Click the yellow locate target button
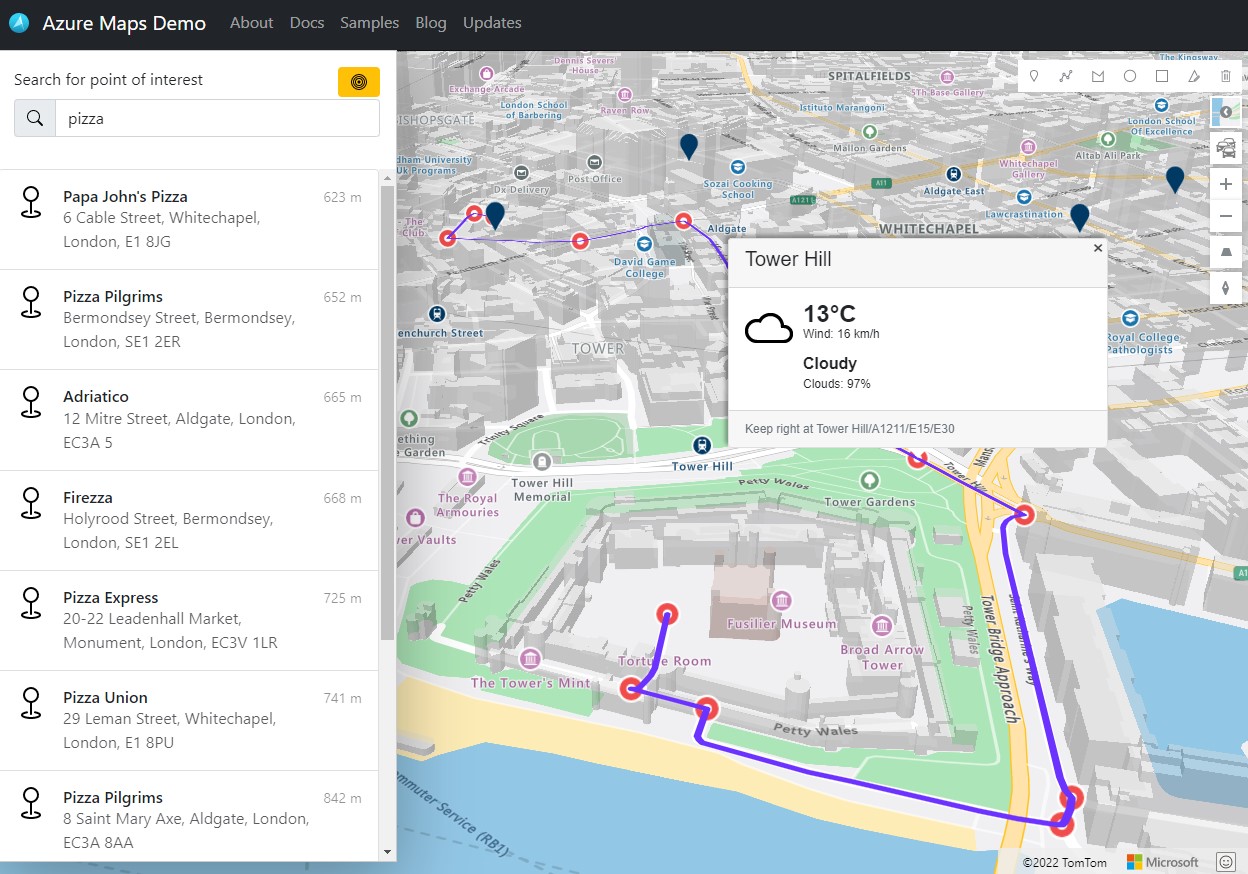This screenshot has width=1248, height=874. tap(359, 81)
